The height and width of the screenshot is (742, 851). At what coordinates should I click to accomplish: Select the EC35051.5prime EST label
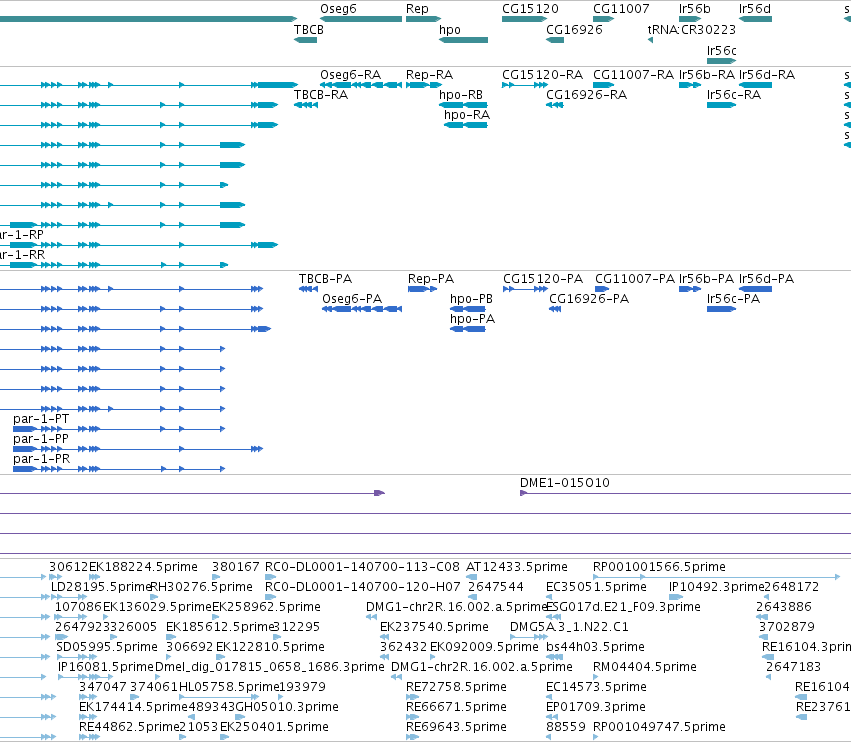(x=596, y=587)
